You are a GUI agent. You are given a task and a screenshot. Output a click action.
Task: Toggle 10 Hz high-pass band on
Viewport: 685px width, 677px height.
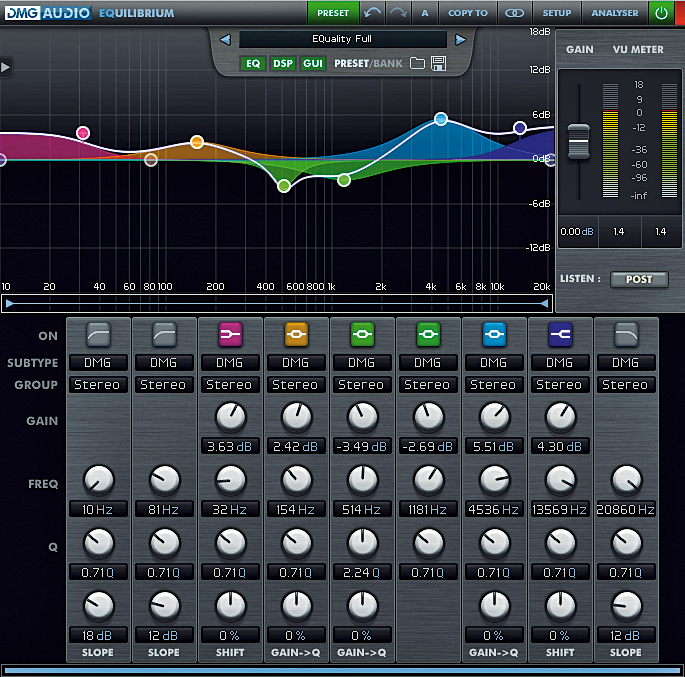click(x=98, y=335)
